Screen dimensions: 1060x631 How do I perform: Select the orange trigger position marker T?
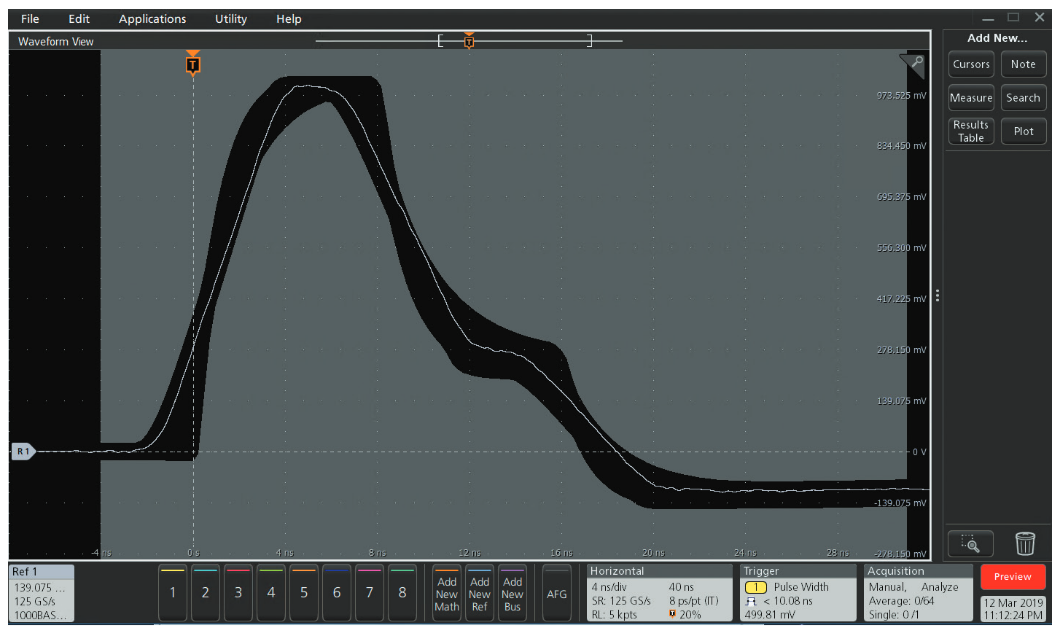click(193, 65)
